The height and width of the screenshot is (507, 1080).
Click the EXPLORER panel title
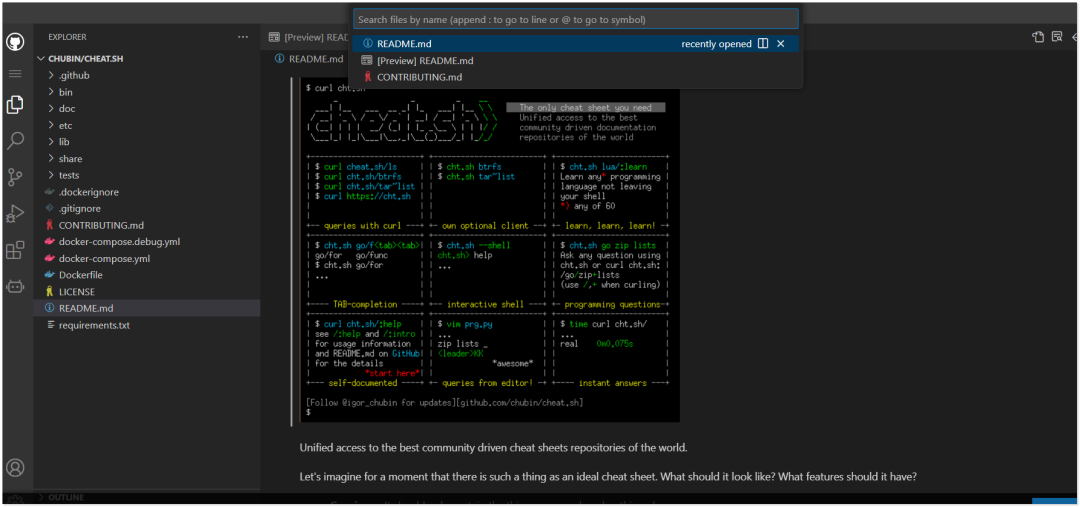coord(68,37)
